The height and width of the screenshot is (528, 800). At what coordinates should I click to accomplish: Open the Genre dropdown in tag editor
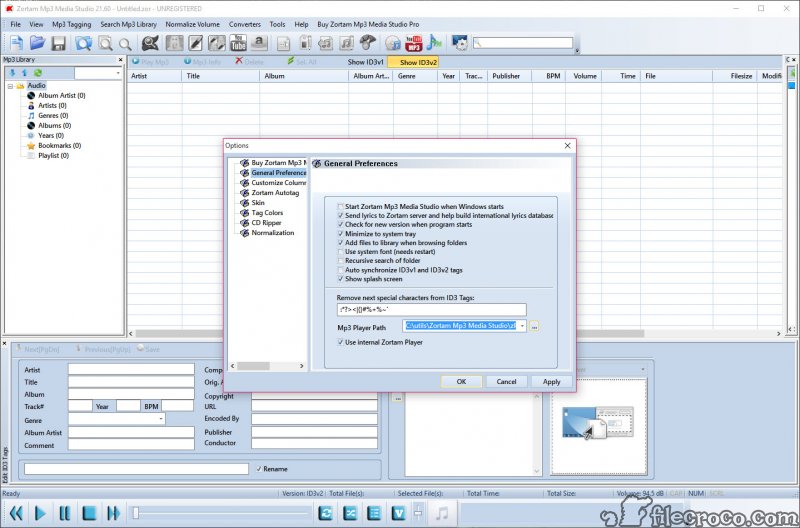pyautogui.click(x=161, y=419)
